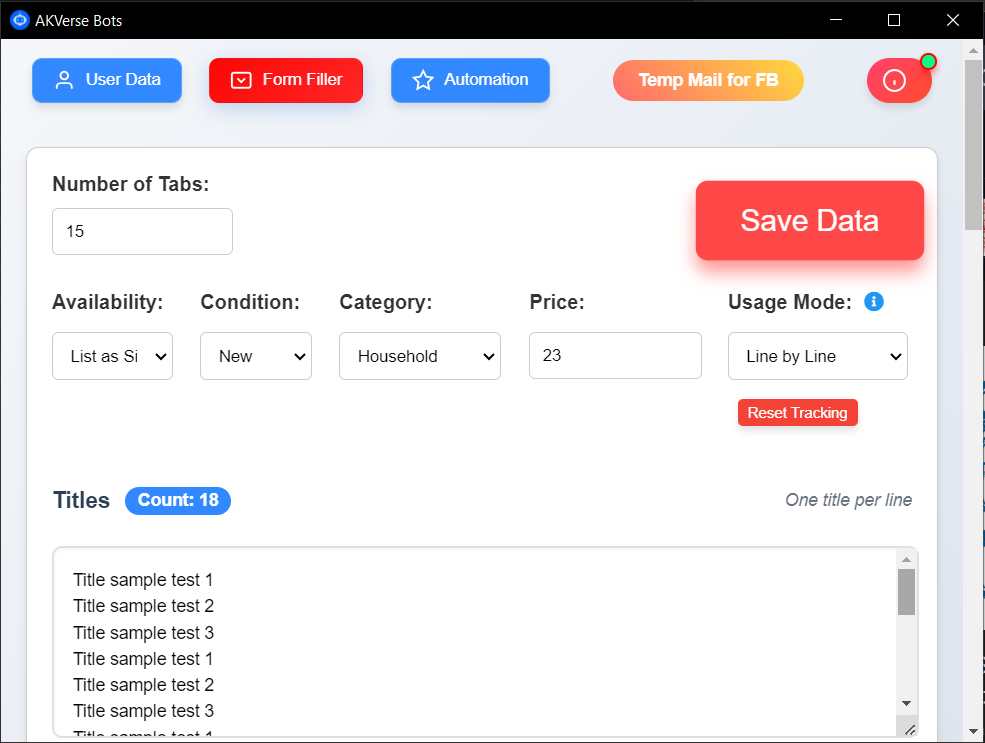
Task: Click the AKVerse Bots app logo icon
Action: pyautogui.click(x=19, y=20)
